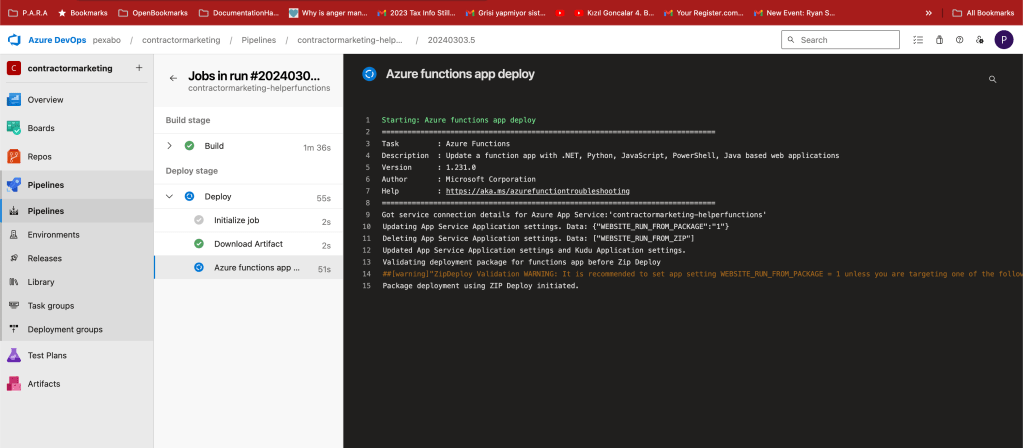Open the user settings icon

[x=979, y=40]
